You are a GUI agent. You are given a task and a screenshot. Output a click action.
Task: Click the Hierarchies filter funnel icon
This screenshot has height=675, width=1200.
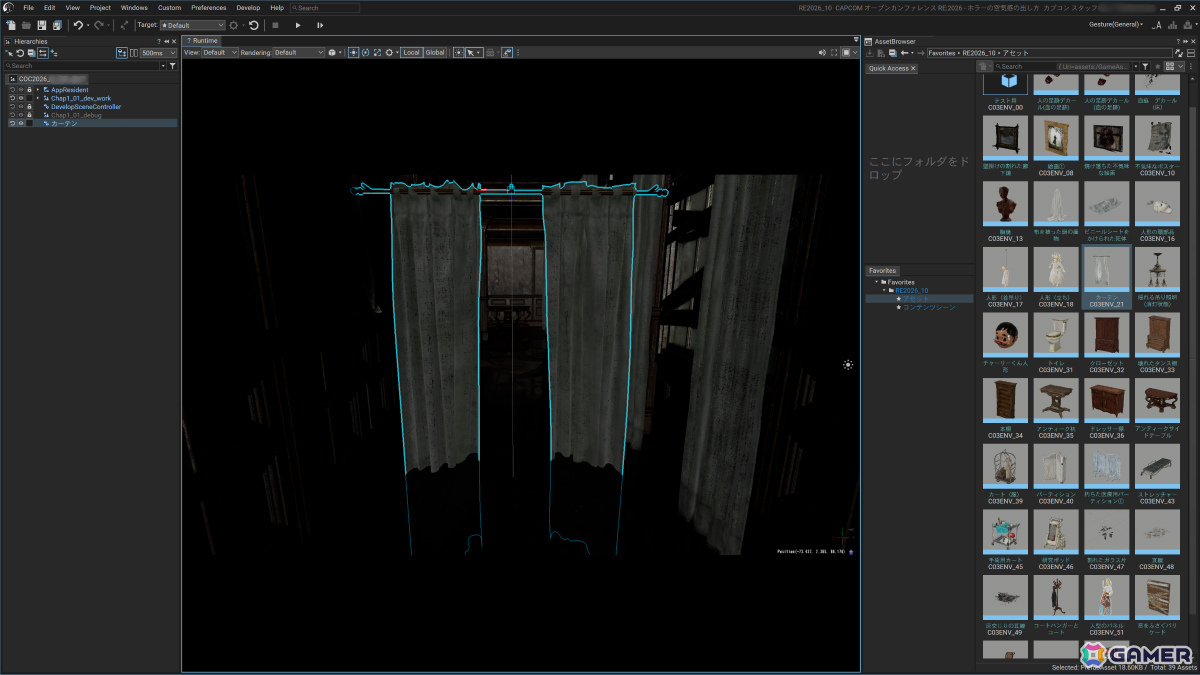click(x=172, y=65)
